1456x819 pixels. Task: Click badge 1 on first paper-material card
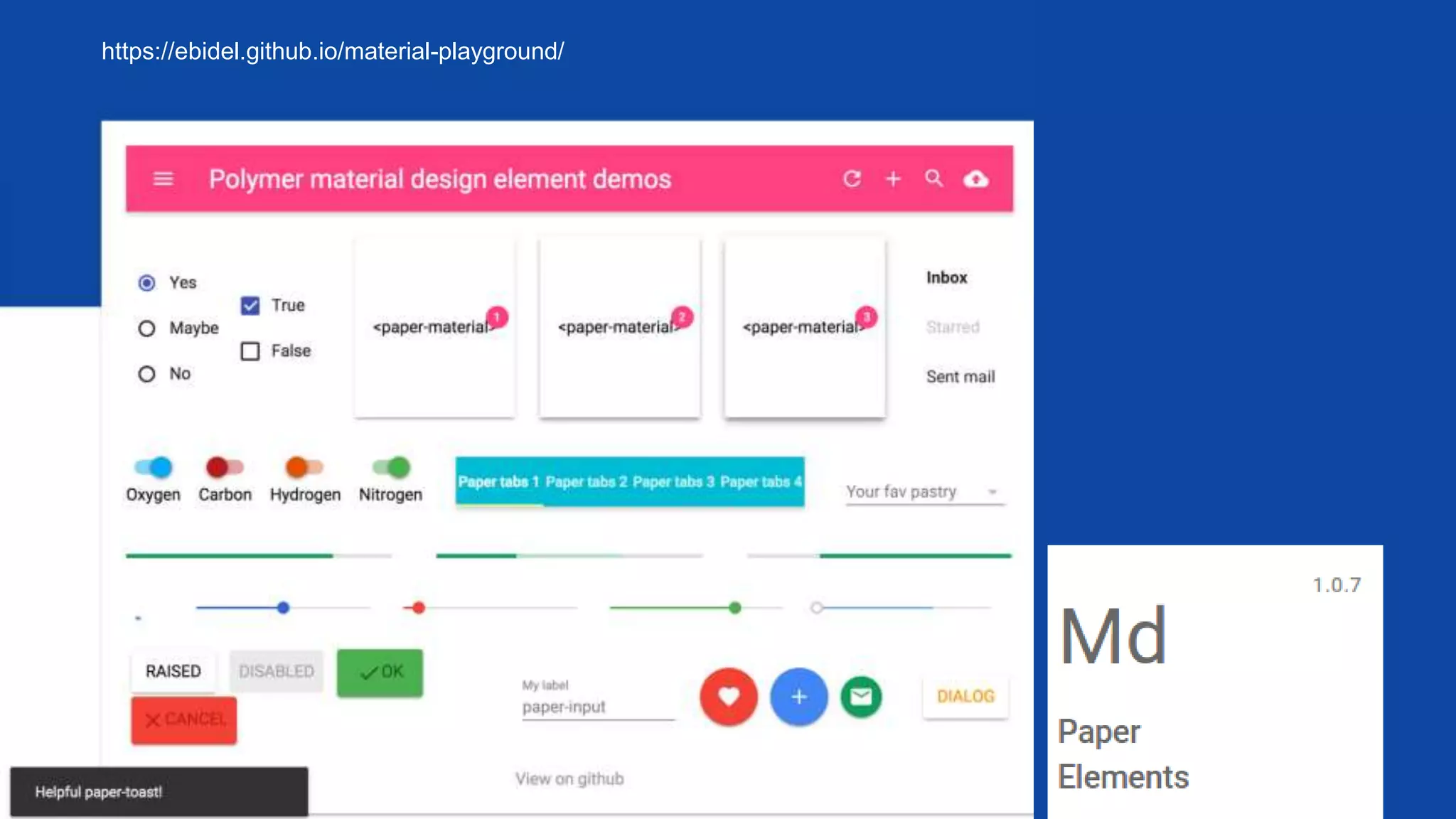pos(497,316)
